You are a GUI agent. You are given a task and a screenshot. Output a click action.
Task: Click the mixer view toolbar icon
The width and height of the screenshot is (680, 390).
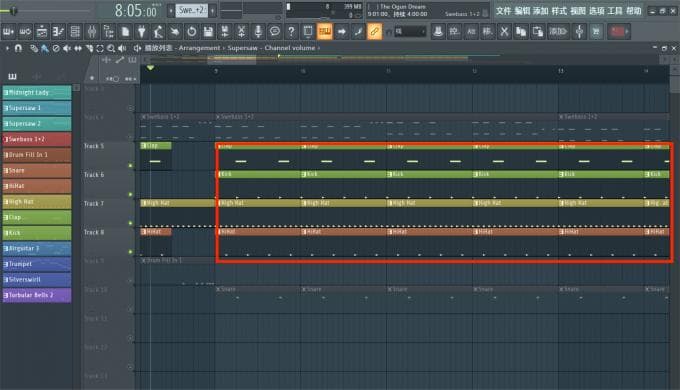(x=92, y=31)
